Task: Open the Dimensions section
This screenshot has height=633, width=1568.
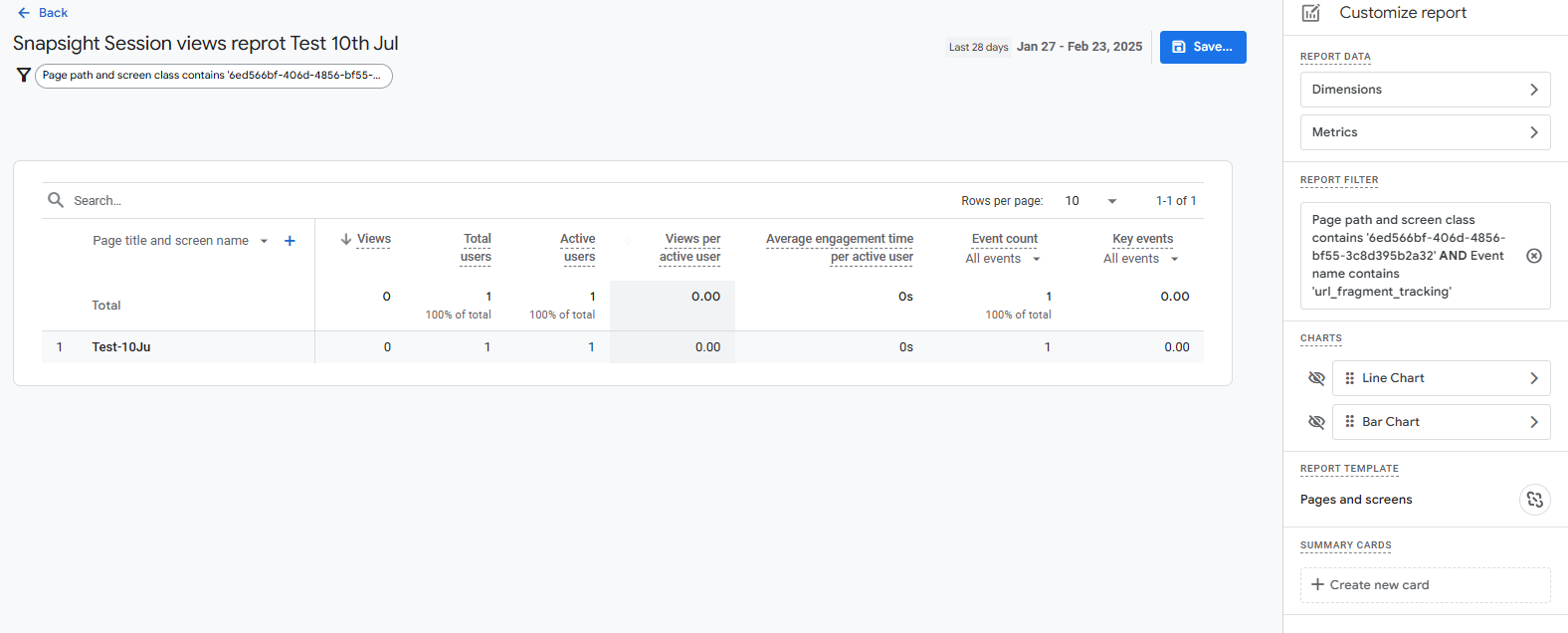Action: [1425, 90]
